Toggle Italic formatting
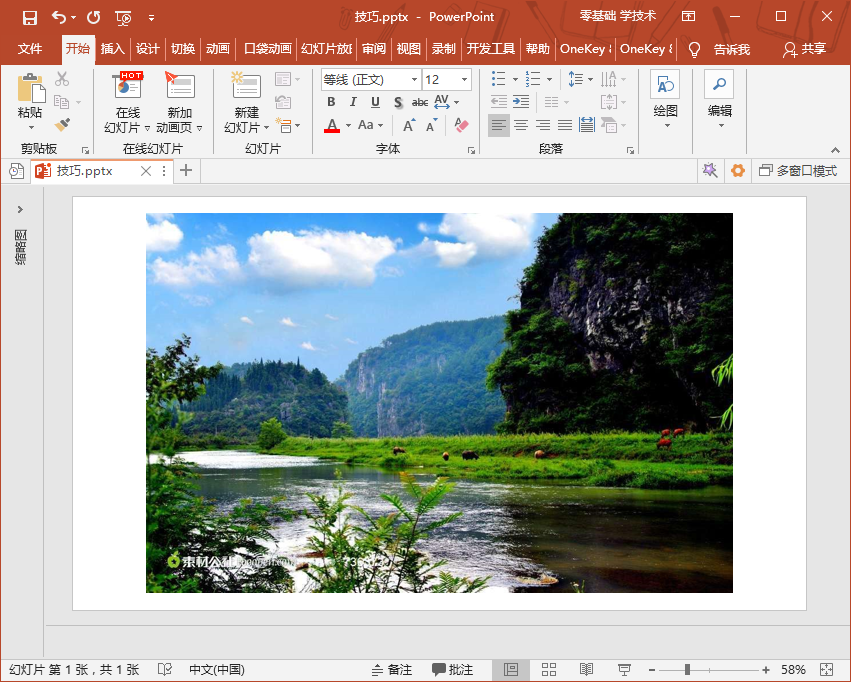Viewport: 851px width, 682px height. 353,102
